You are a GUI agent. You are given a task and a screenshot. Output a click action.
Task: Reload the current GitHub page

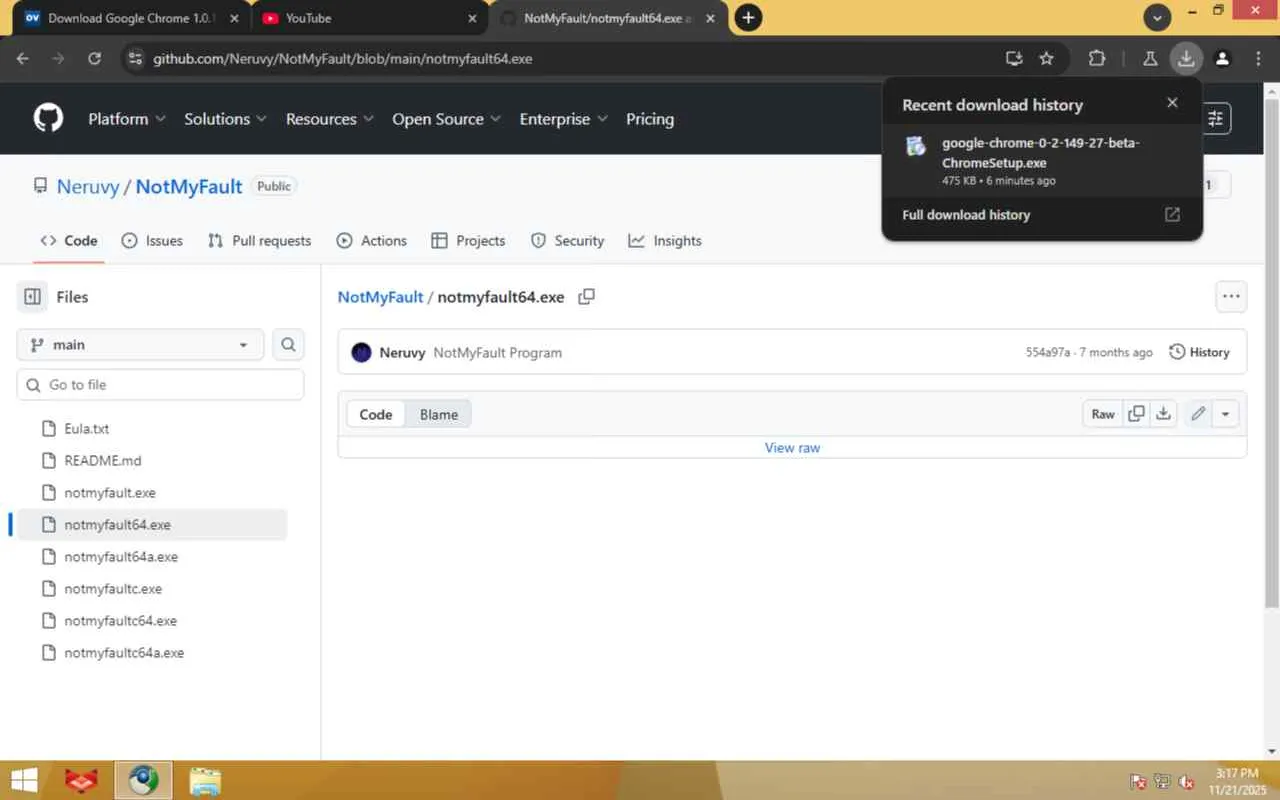94,59
